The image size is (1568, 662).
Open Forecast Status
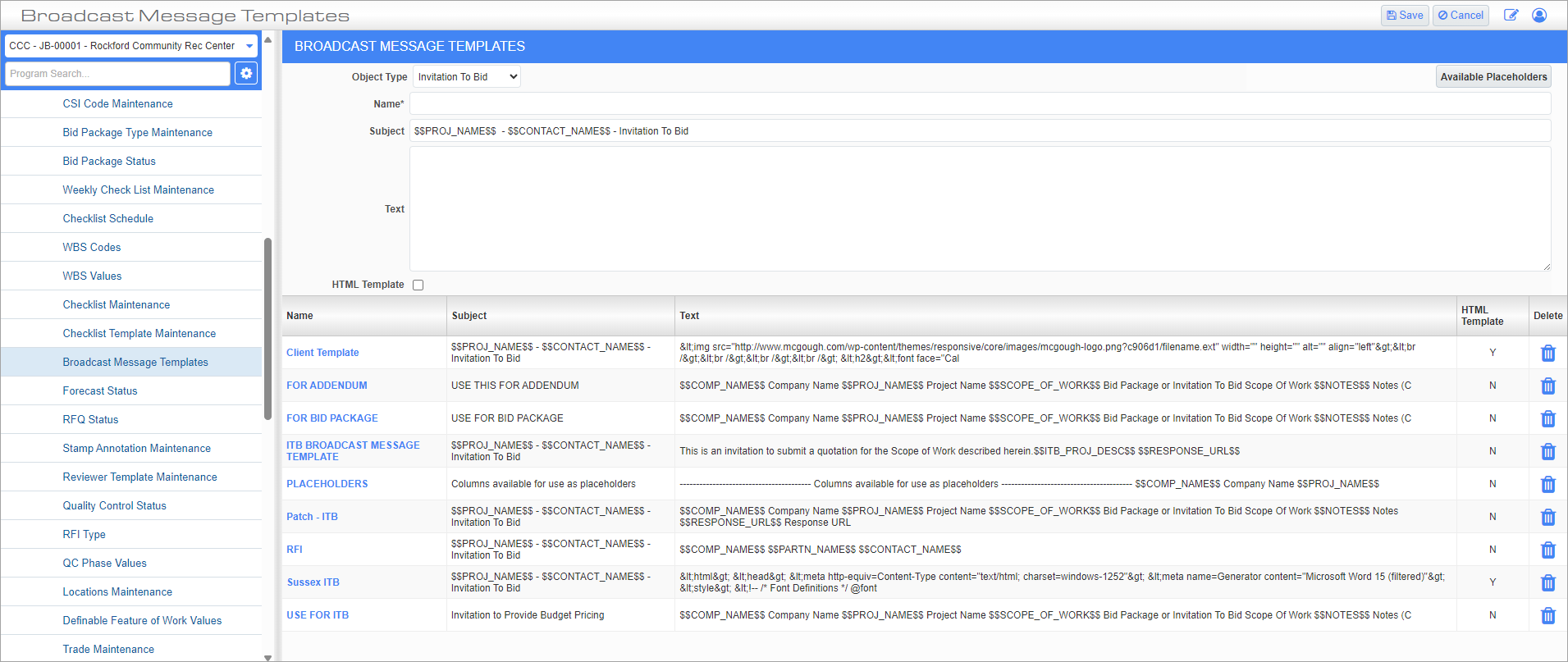point(100,391)
